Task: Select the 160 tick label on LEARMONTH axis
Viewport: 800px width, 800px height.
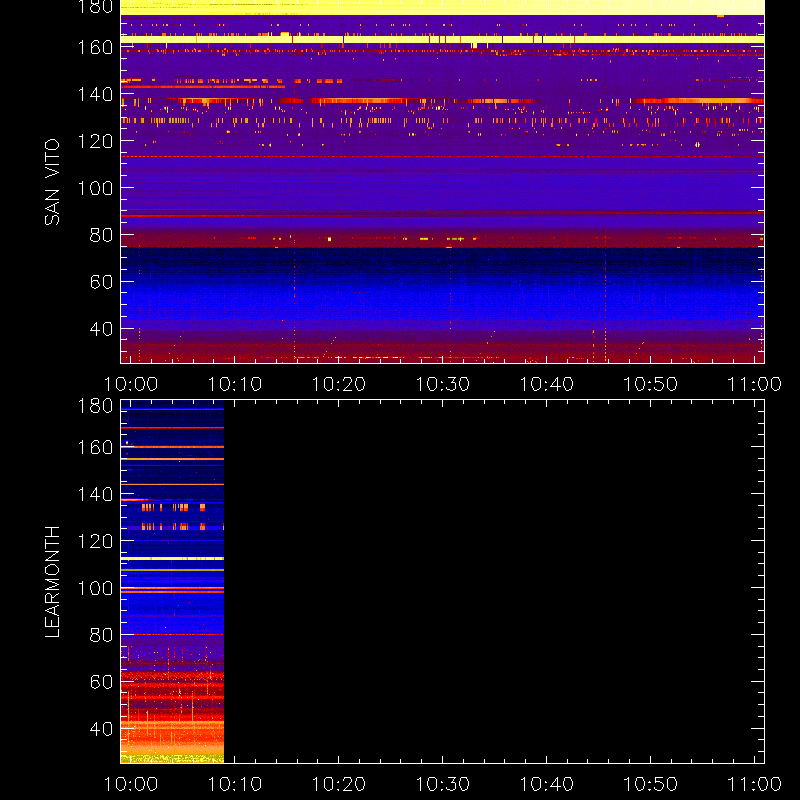Action: [95, 447]
